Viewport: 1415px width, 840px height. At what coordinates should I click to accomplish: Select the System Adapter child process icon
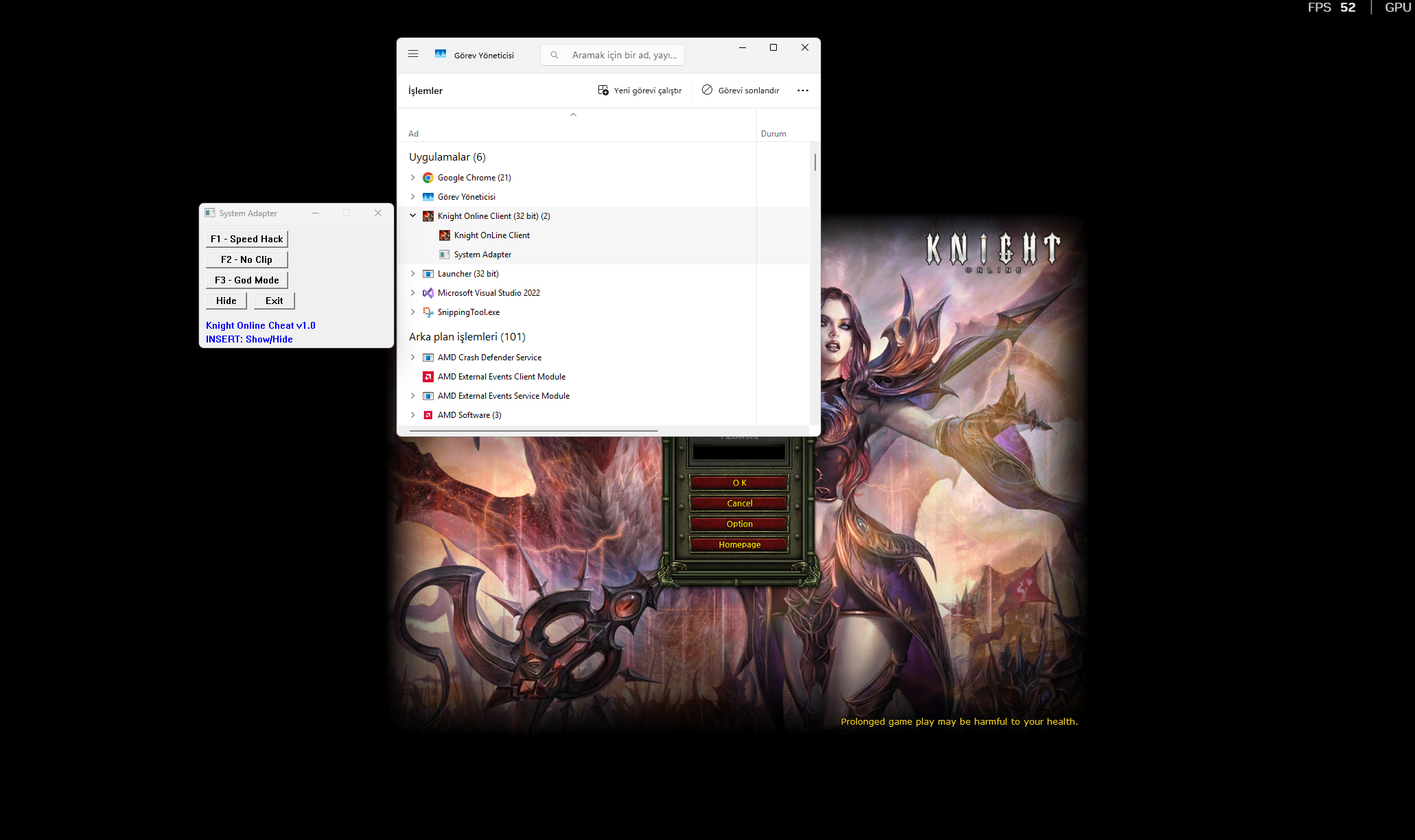point(445,255)
